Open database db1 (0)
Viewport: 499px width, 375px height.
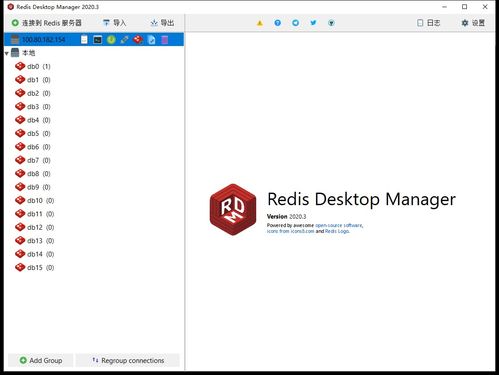(33, 80)
